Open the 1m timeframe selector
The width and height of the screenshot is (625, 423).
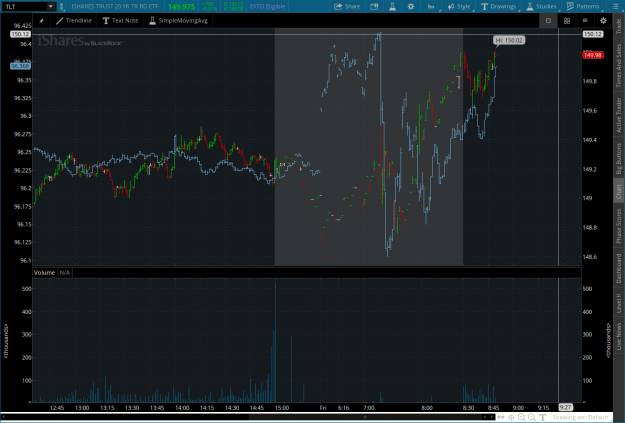click(x=431, y=6)
